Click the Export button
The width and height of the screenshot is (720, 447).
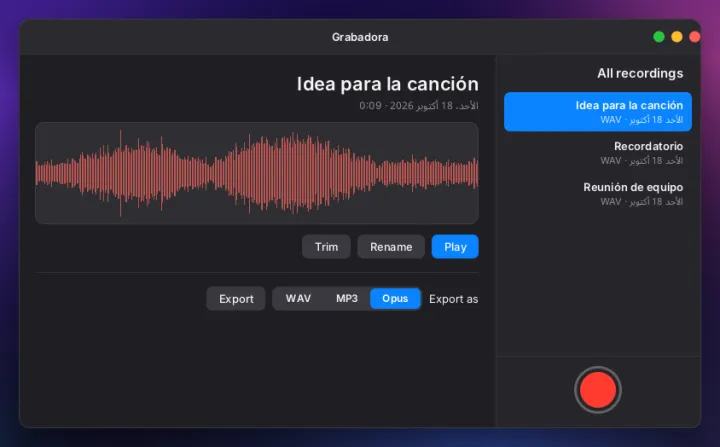point(236,299)
